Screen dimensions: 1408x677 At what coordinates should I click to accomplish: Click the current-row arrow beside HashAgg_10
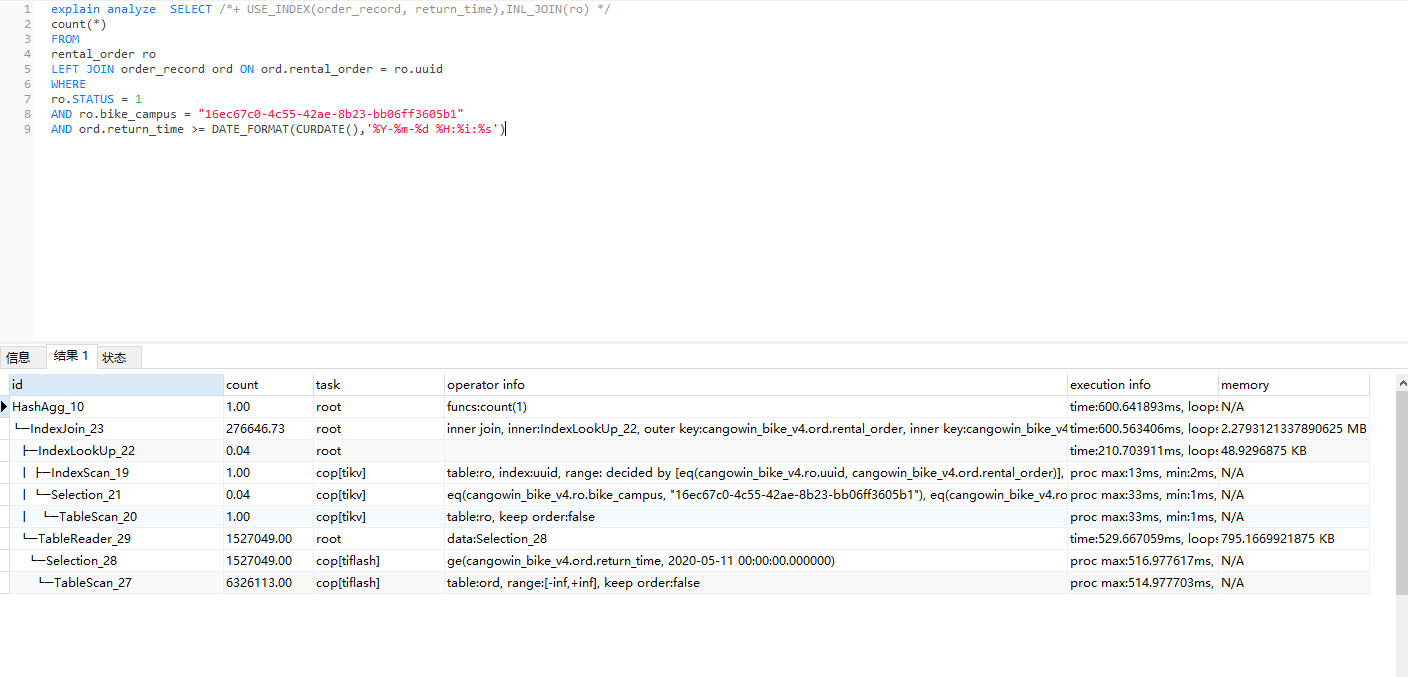tap(5, 407)
